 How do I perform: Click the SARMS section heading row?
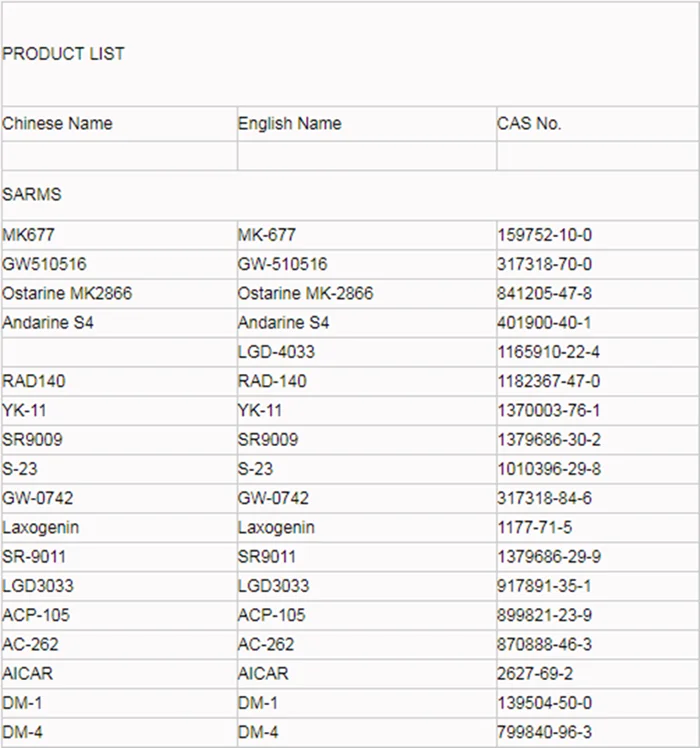[32, 195]
